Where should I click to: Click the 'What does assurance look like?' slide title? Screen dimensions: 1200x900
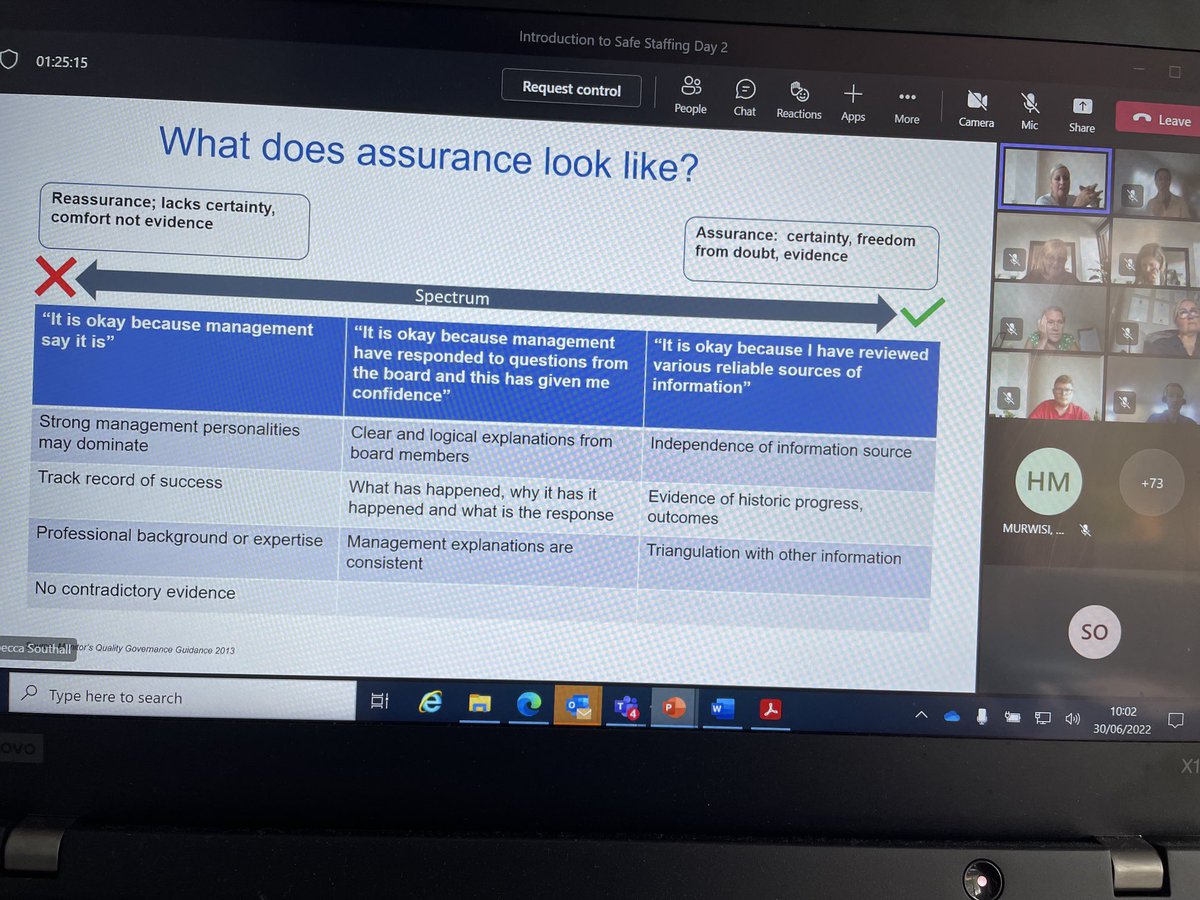coord(428,155)
